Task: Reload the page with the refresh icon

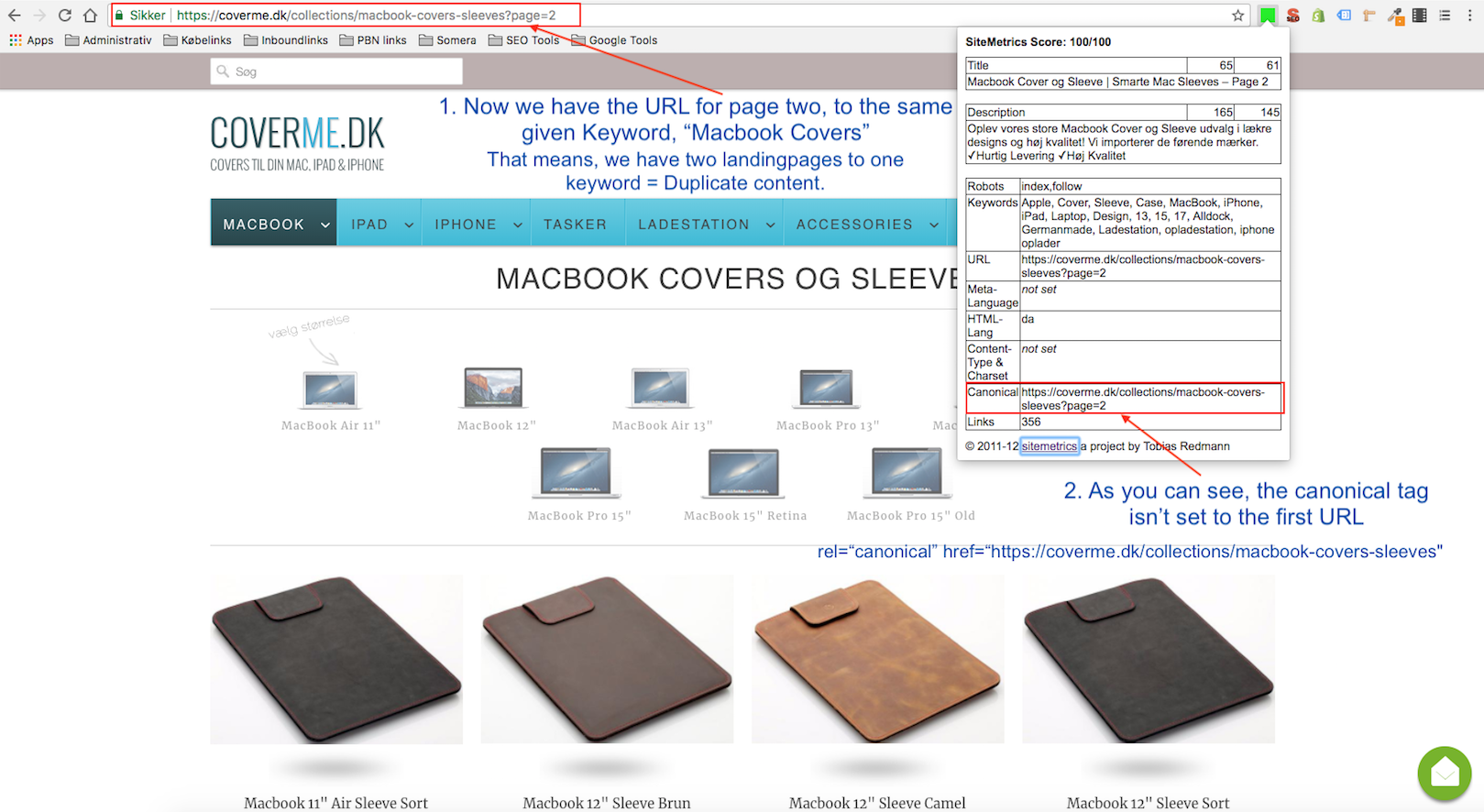Action: (64, 16)
